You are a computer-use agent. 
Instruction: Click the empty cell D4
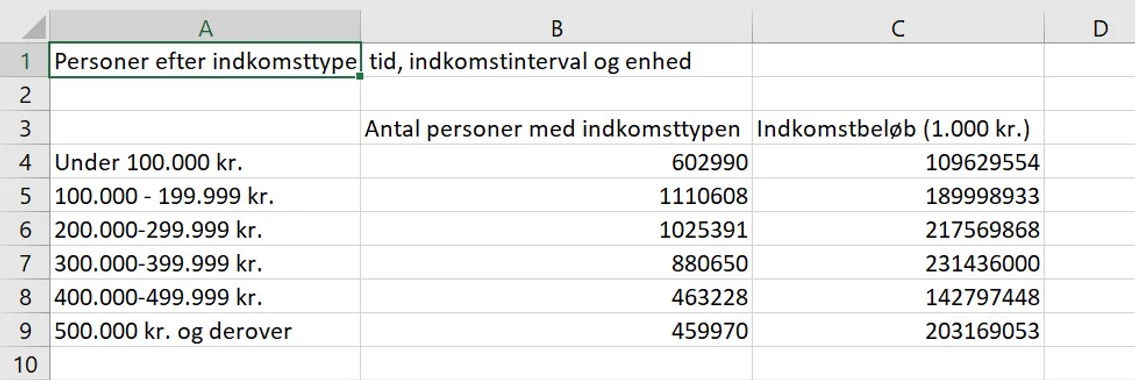coord(1090,161)
